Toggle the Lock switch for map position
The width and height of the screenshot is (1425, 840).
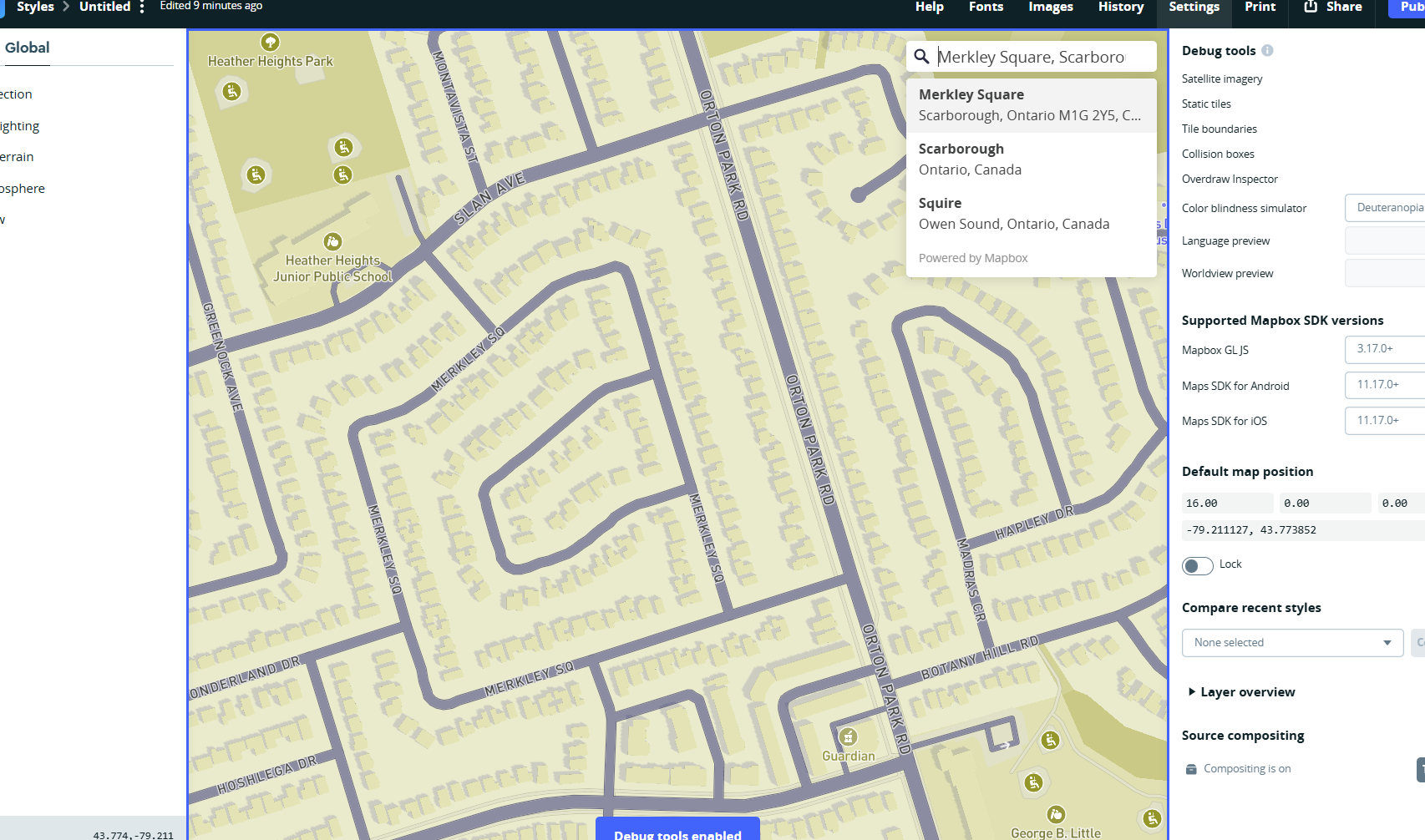click(1197, 565)
